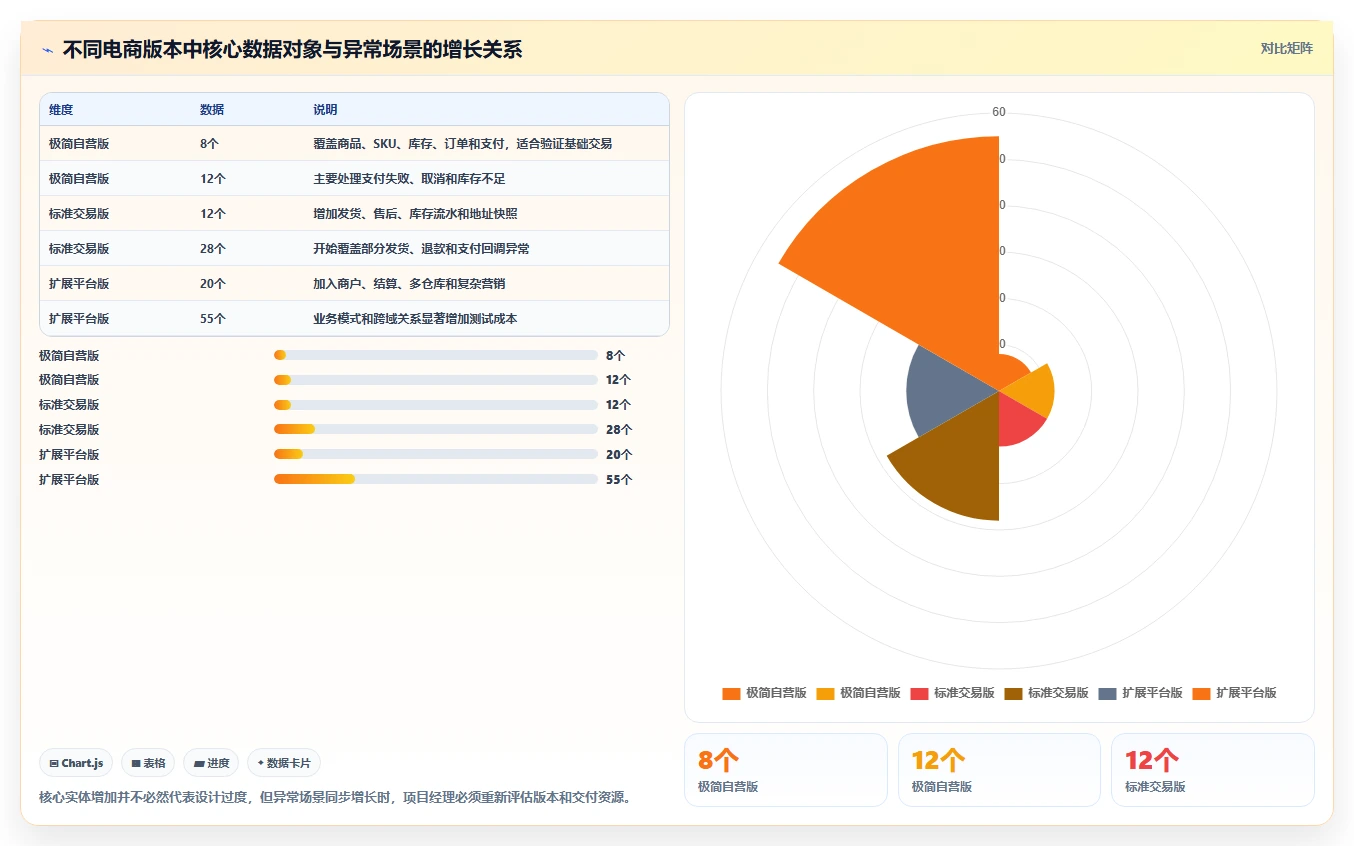Select the row 开始覆盖部分发货、退款和支付回调异常
The image size is (1354, 846).
coord(354,249)
